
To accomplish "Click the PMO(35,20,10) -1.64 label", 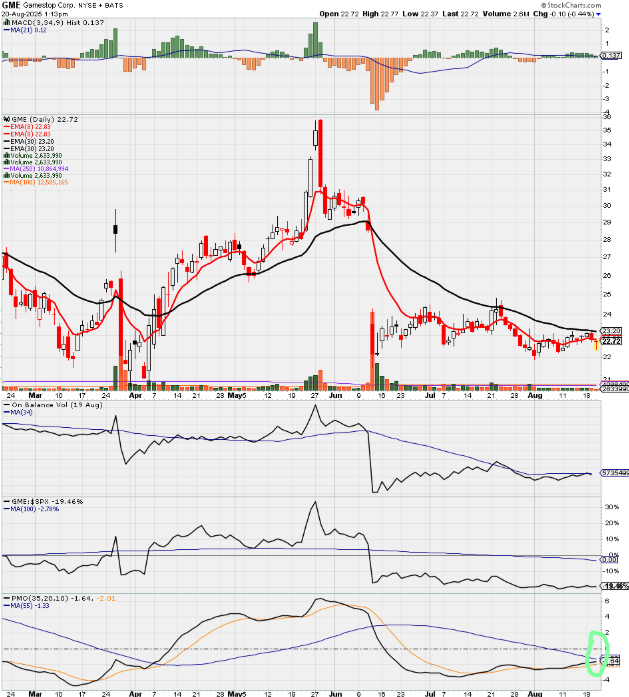I will [x=52, y=598].
